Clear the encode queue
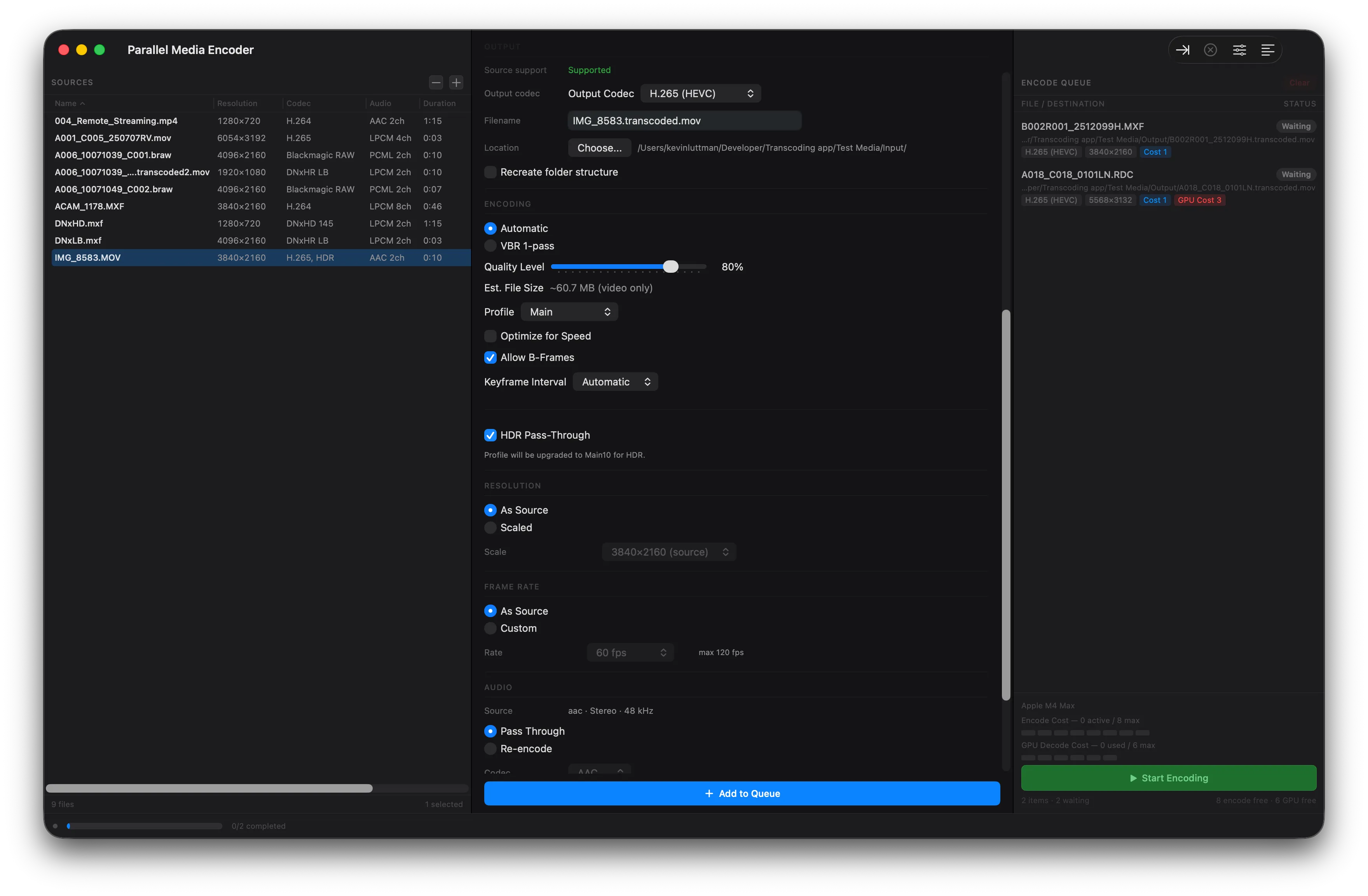 point(1300,82)
